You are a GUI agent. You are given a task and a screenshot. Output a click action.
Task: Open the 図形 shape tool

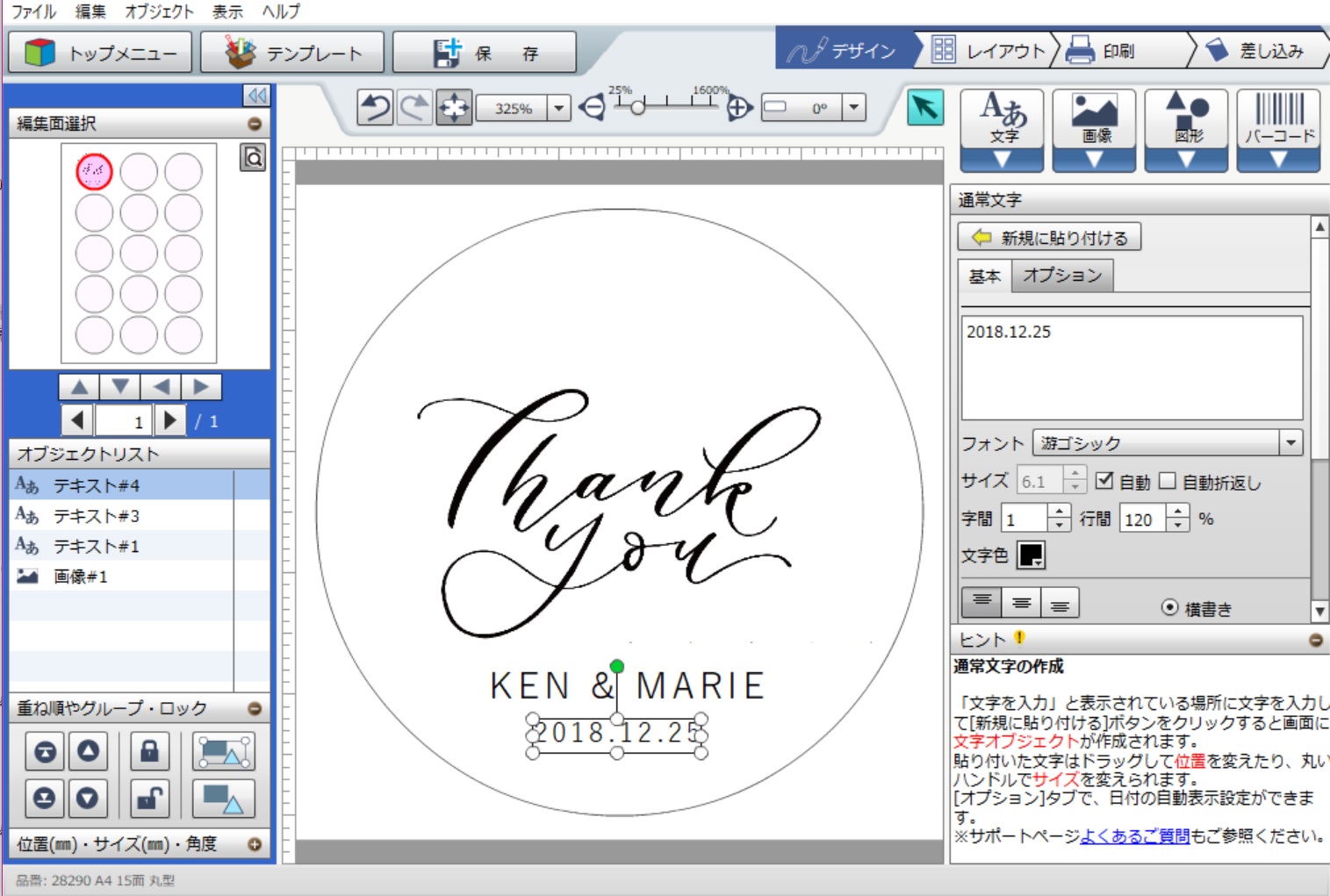(x=1186, y=130)
